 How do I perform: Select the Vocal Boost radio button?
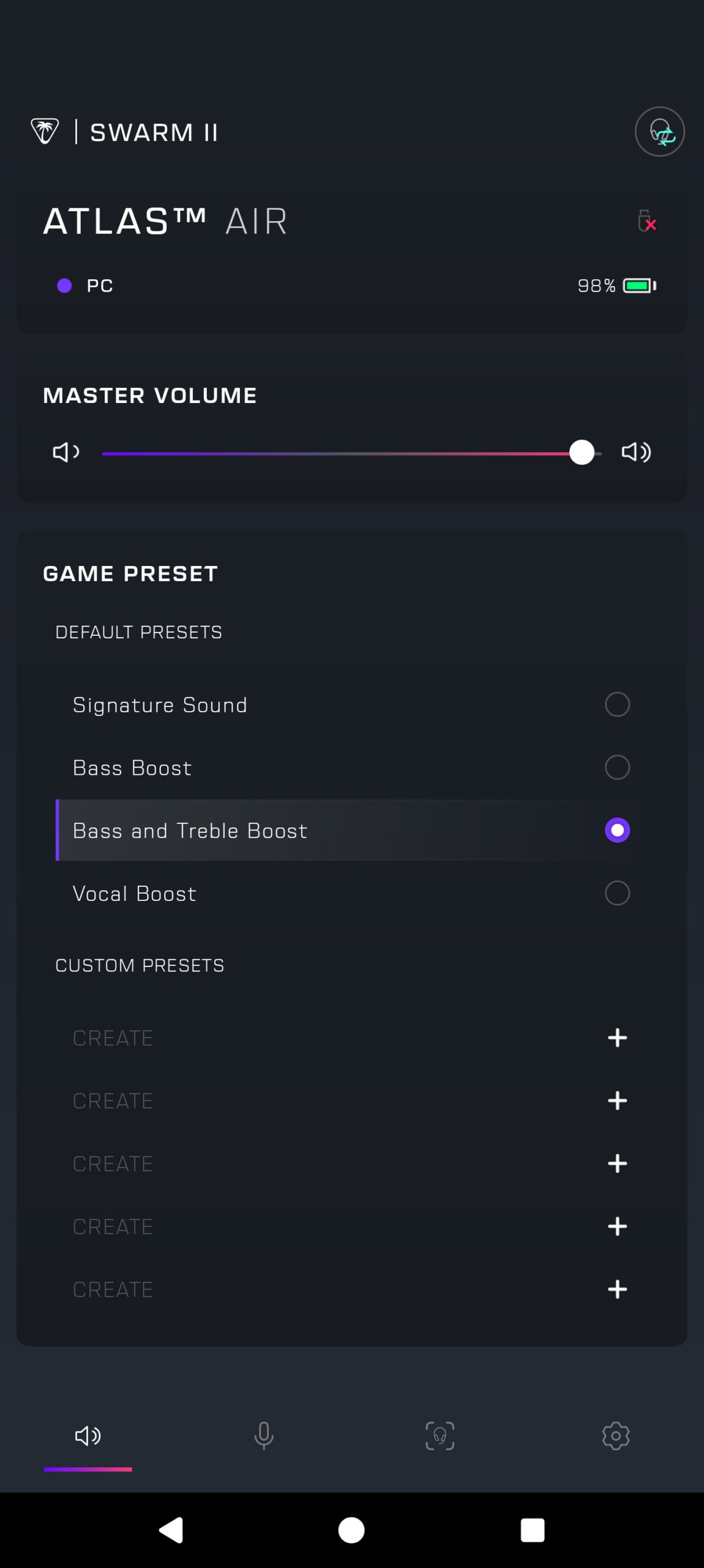(616, 893)
